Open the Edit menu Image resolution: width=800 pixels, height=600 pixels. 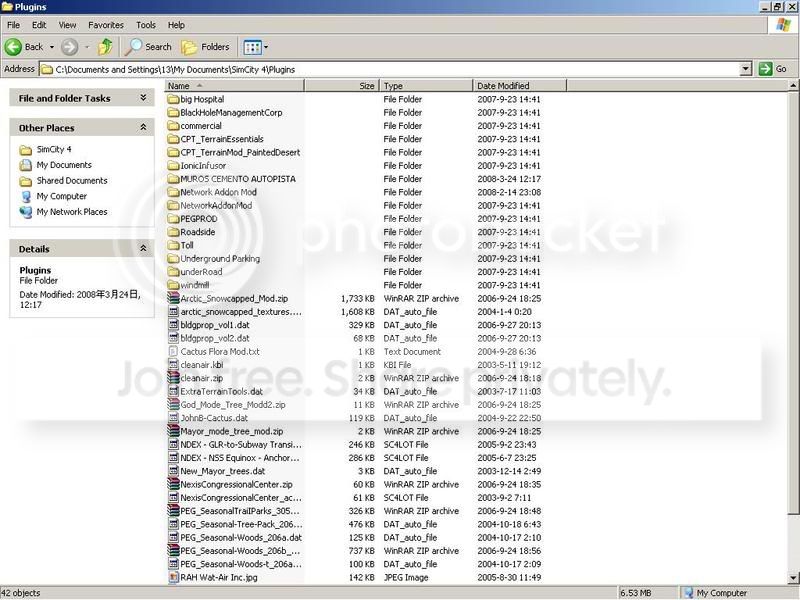pos(39,24)
